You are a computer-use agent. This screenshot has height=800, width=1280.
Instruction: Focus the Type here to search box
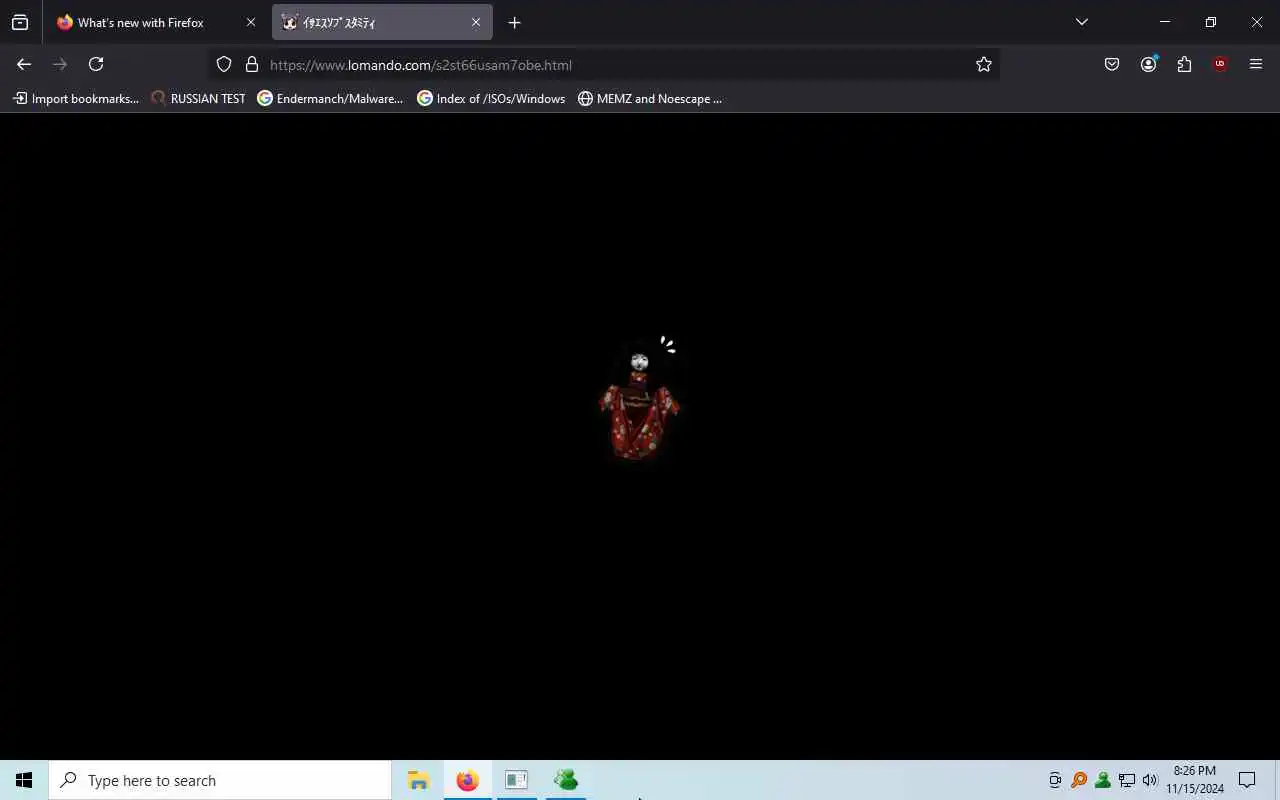[220, 780]
